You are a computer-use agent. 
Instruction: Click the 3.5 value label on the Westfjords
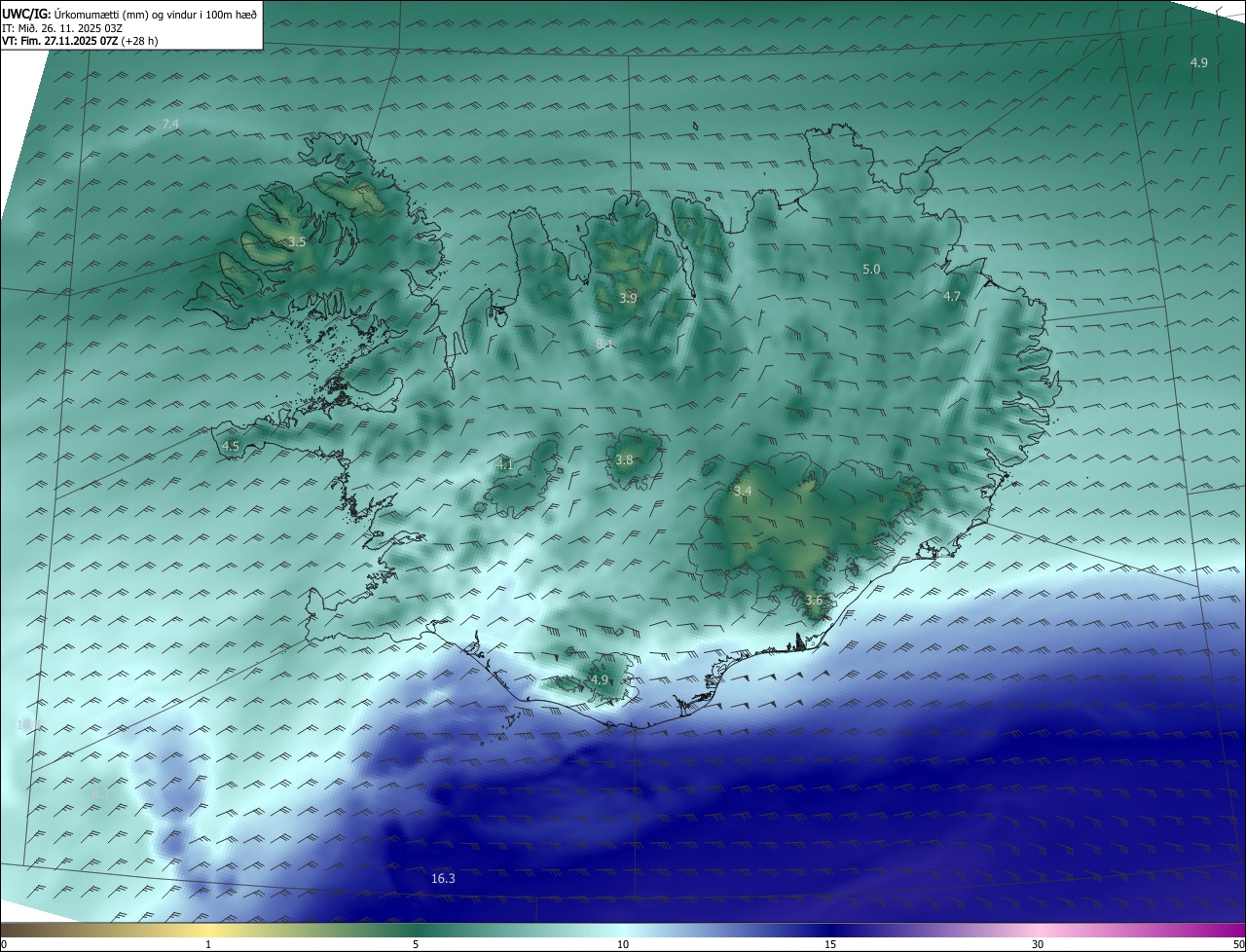[297, 241]
